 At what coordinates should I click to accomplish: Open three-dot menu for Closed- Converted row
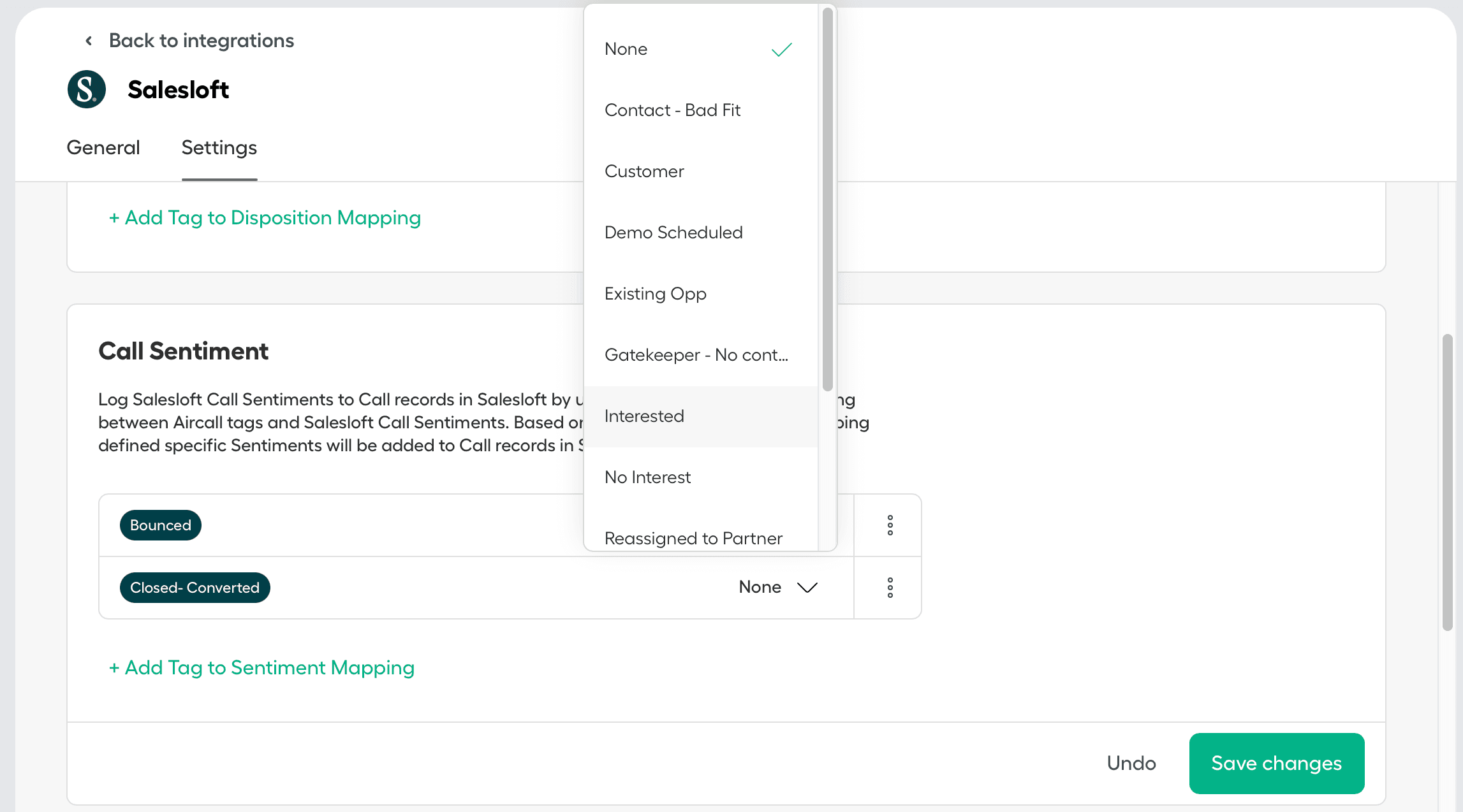[890, 587]
